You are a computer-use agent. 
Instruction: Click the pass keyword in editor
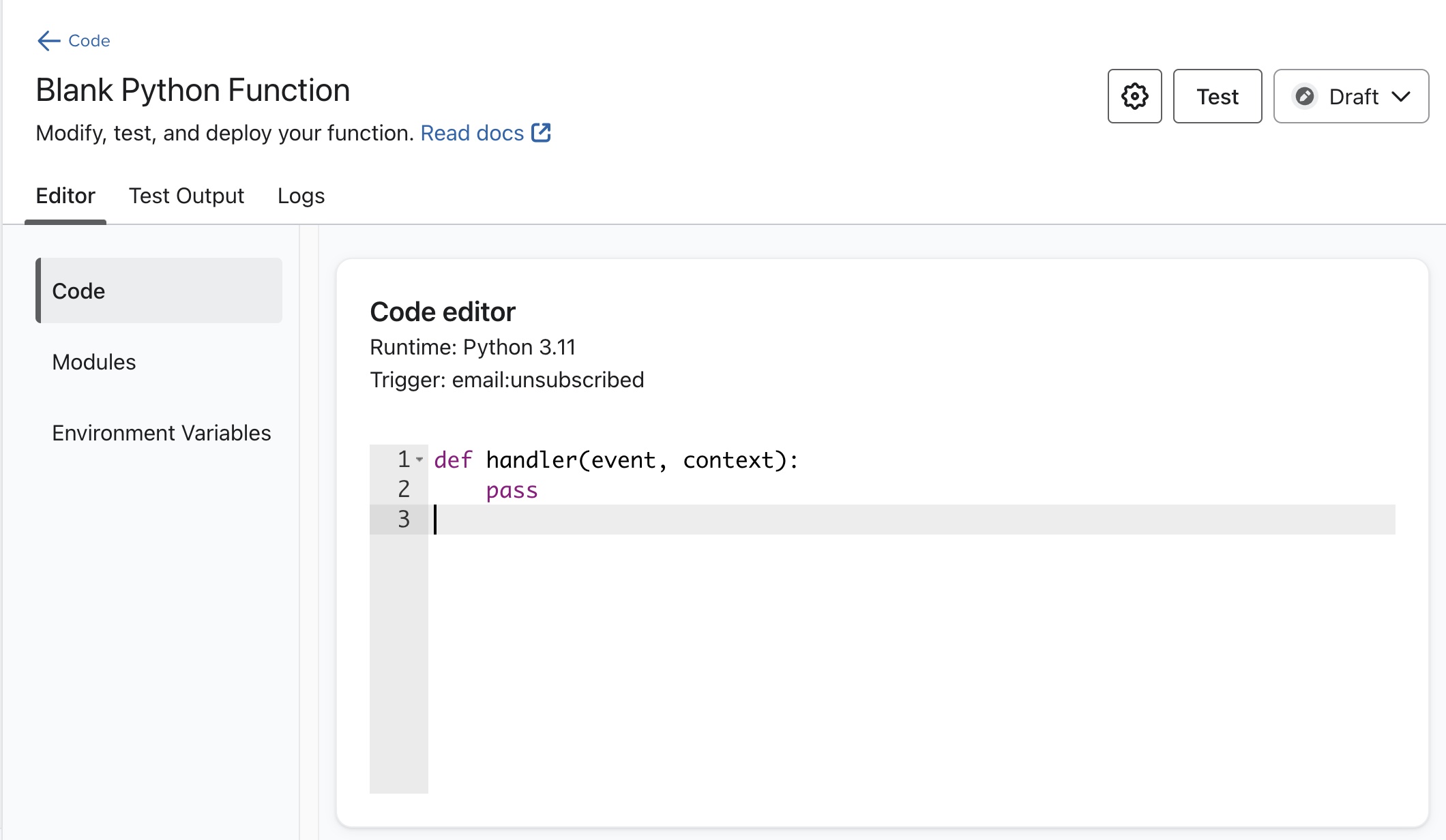[512, 490]
